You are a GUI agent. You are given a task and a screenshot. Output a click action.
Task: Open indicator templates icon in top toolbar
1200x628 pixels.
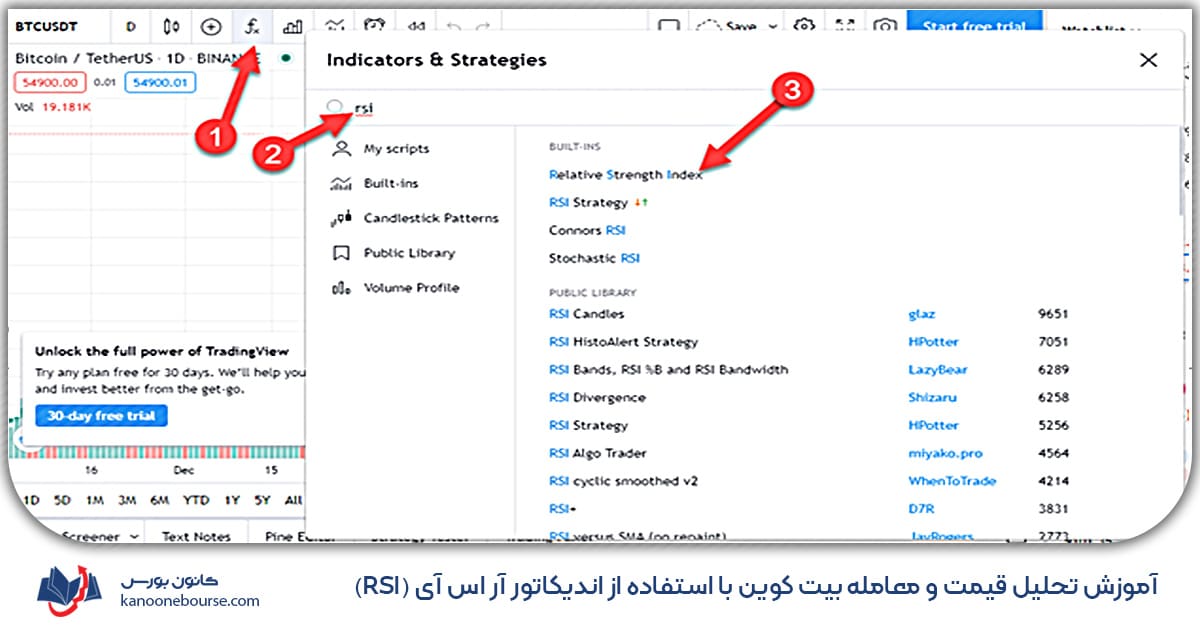(x=335, y=27)
